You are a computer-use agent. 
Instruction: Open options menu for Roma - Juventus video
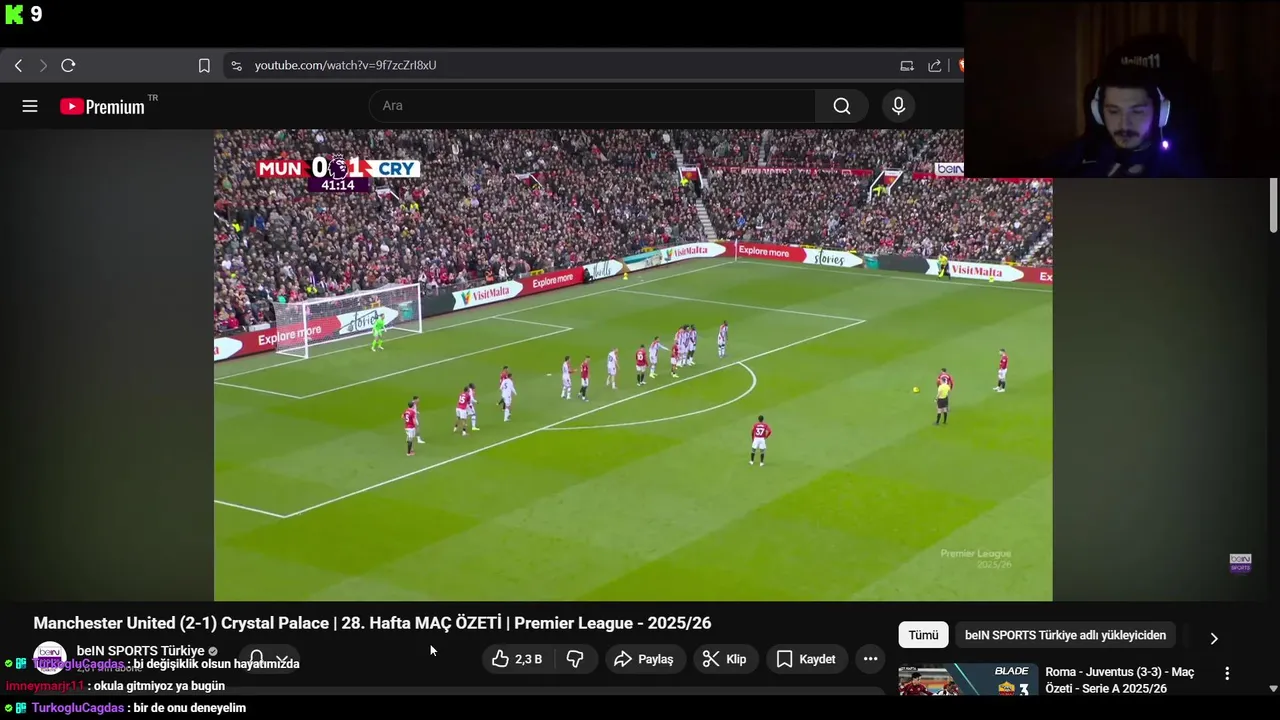pyautogui.click(x=1227, y=674)
